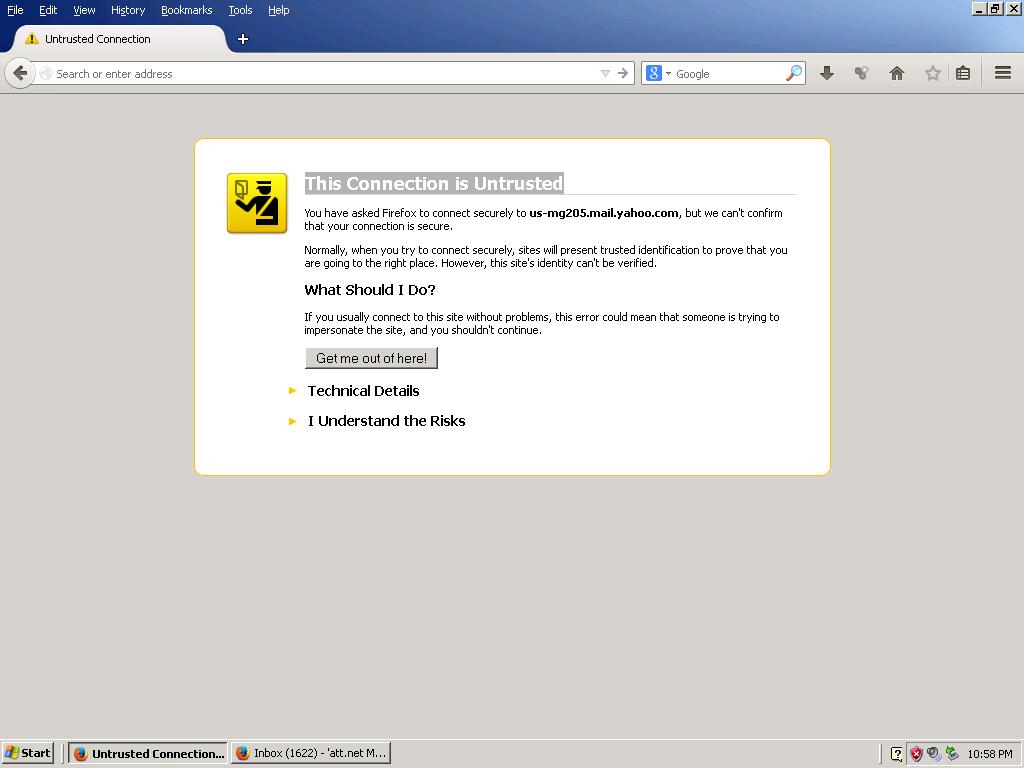Viewport: 1024px width, 768px height.
Task: Click the share/social icon next to Downloads
Action: coord(861,73)
